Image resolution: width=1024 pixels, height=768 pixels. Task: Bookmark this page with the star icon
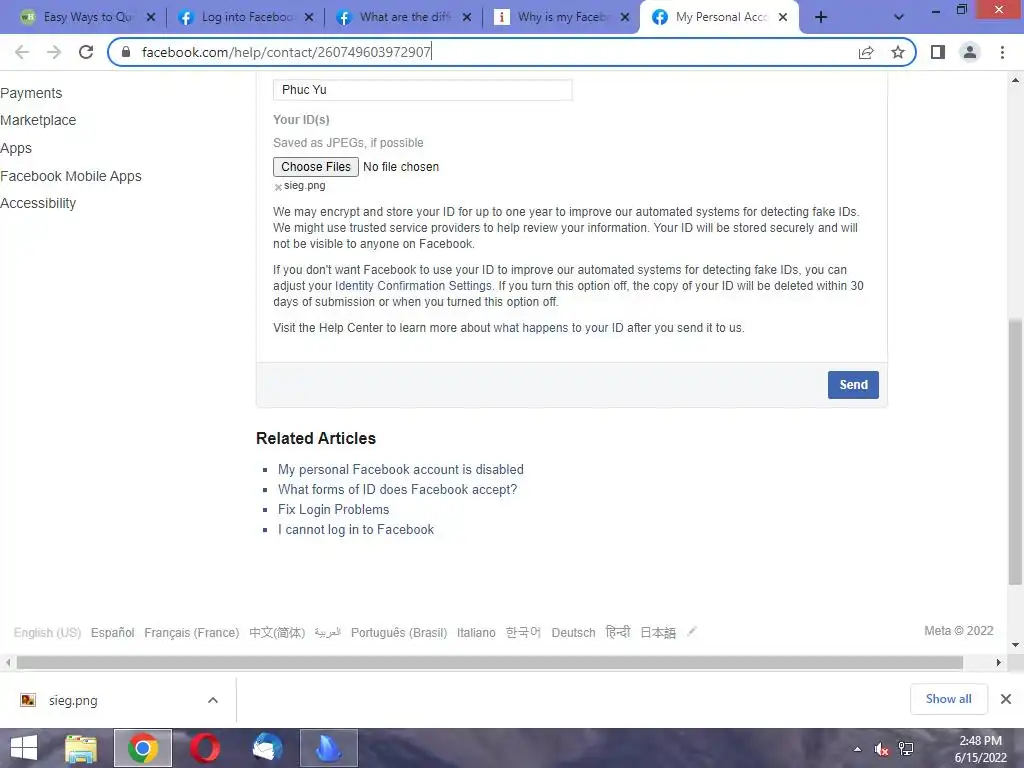click(898, 52)
